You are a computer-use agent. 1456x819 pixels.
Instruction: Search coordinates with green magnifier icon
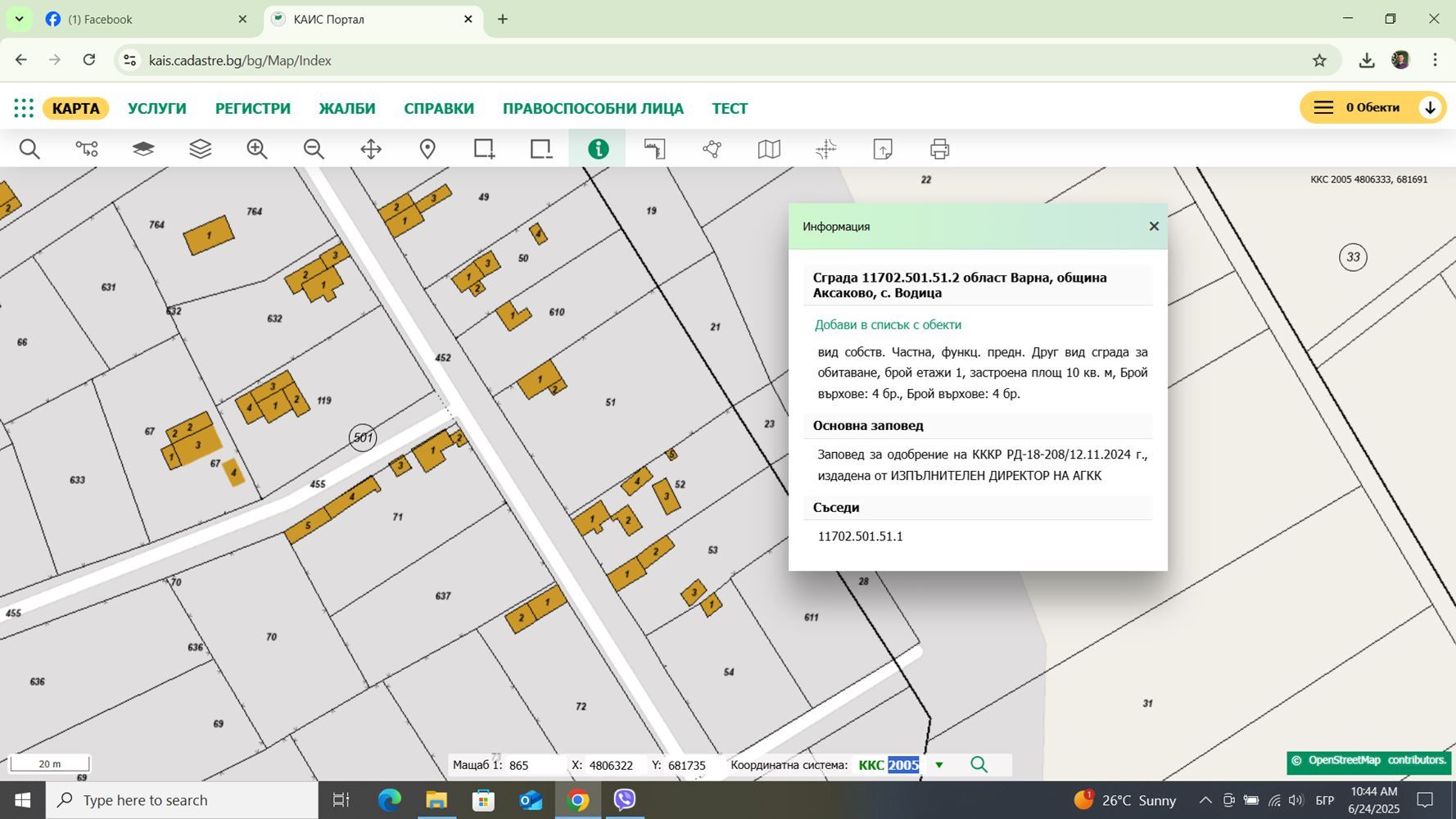click(979, 765)
